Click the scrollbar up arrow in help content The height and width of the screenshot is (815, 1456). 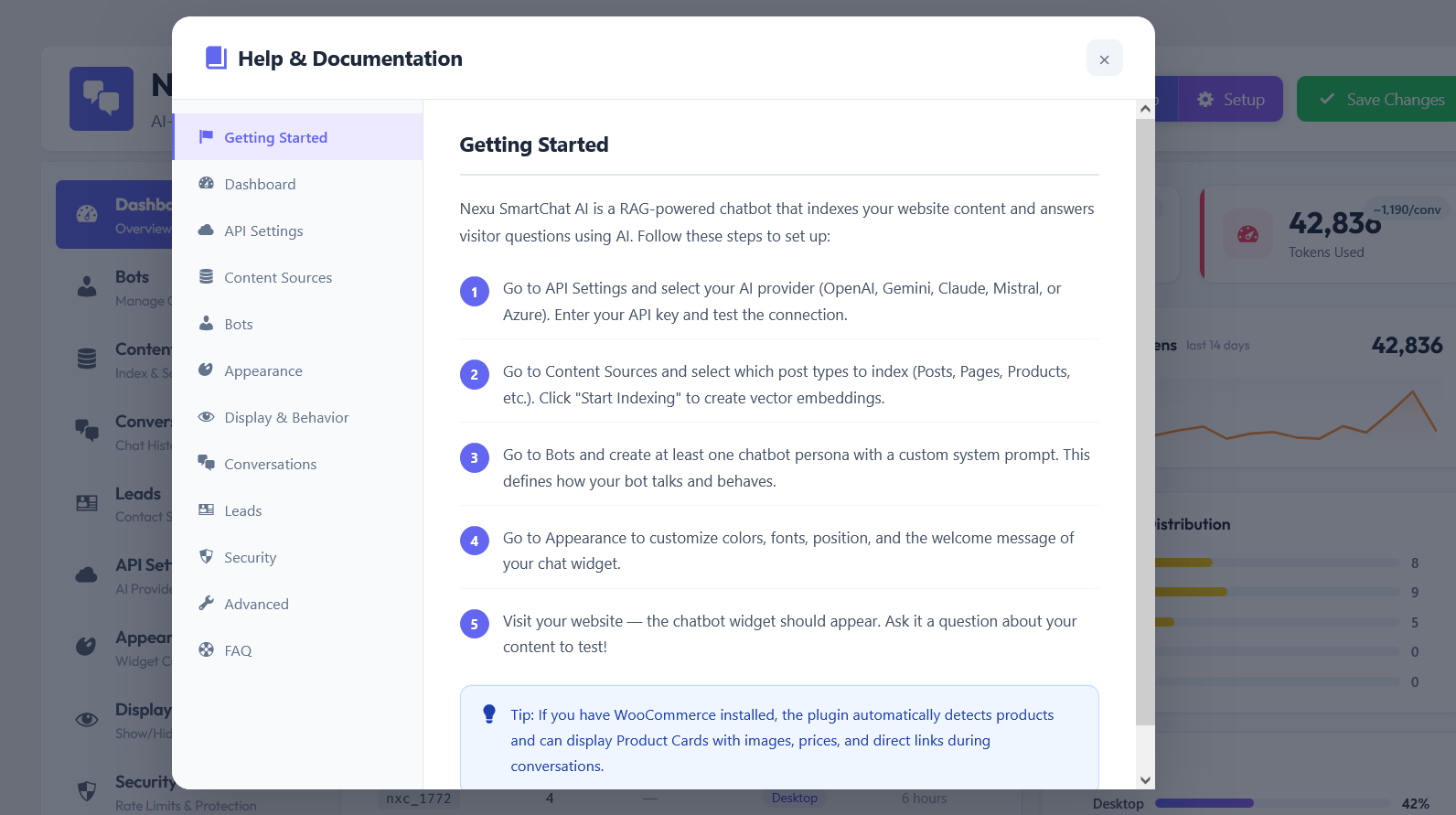point(1145,109)
